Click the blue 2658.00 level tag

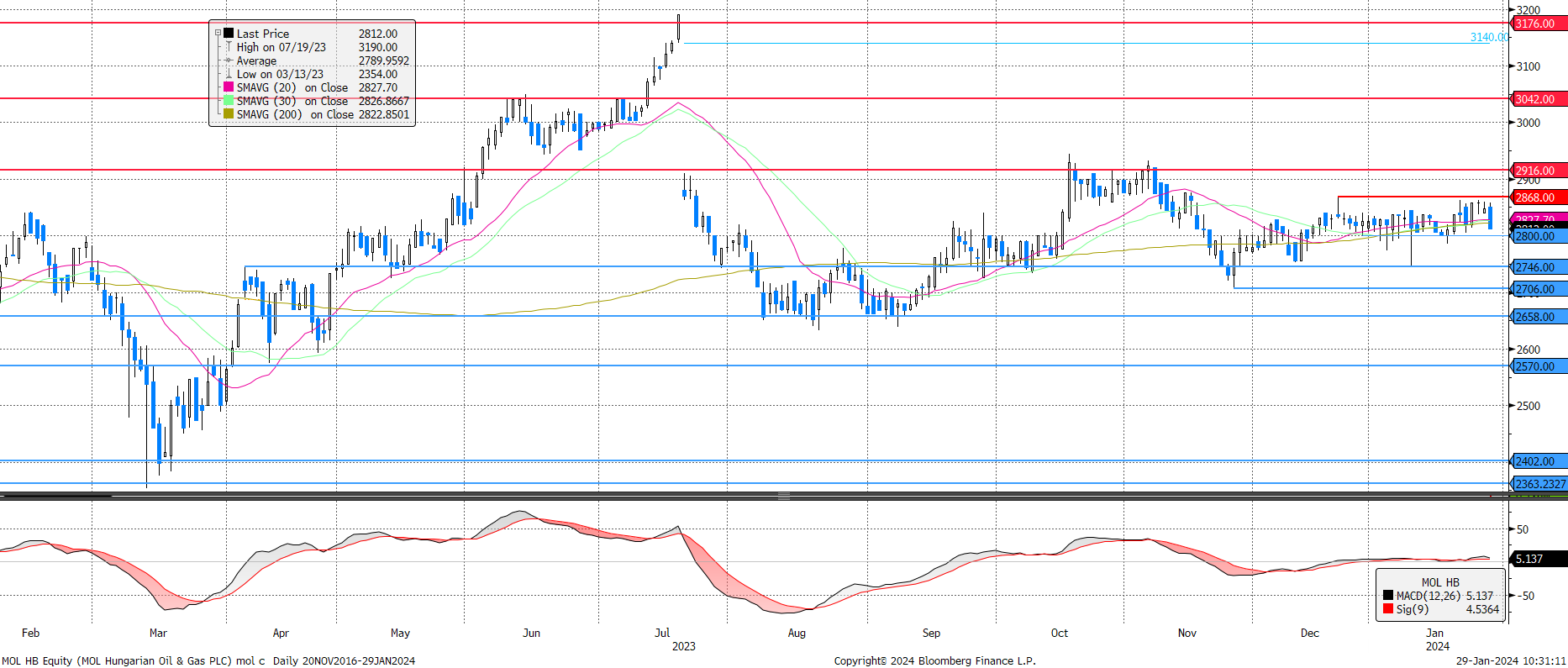1539,317
